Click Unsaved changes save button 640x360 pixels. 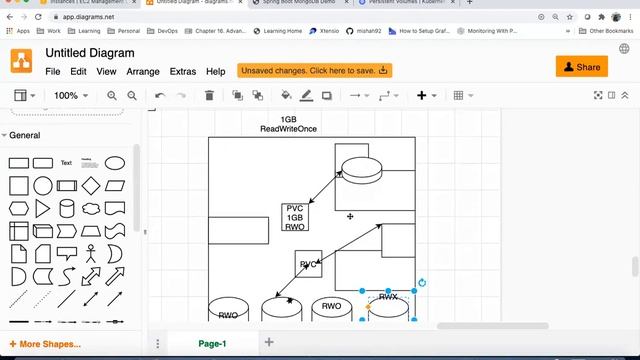coord(314,71)
